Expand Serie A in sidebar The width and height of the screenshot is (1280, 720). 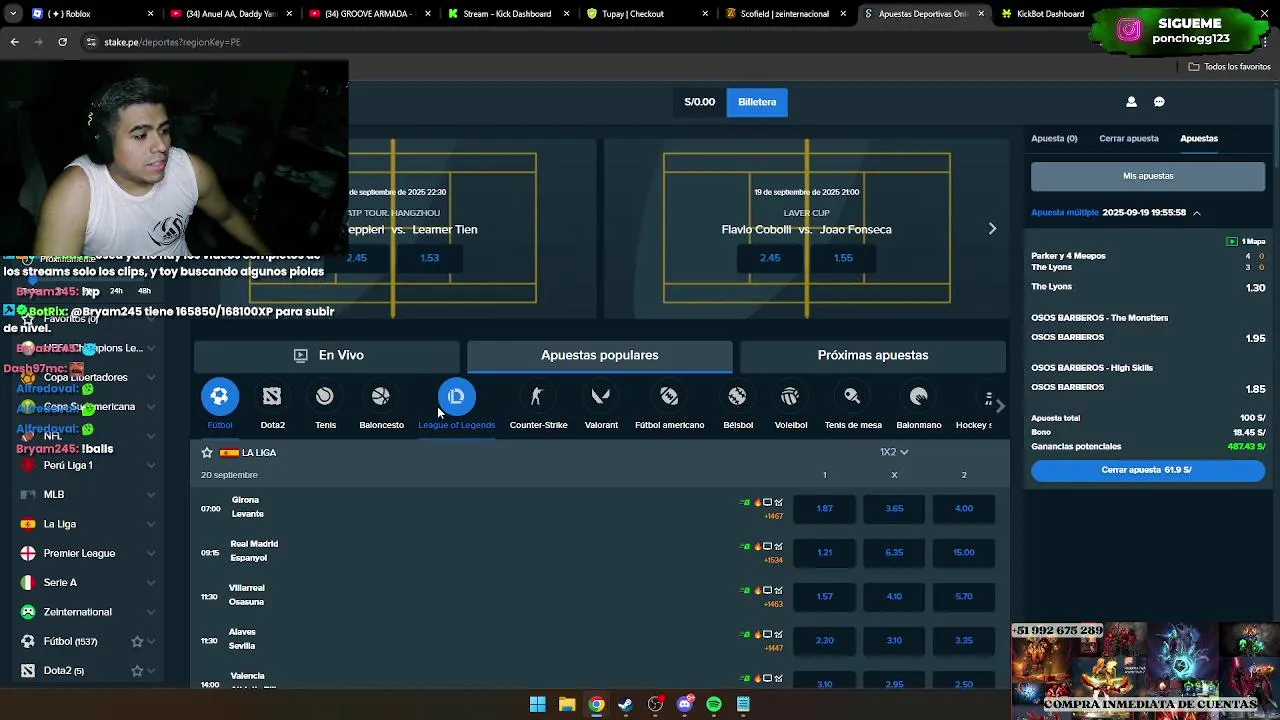coord(151,582)
